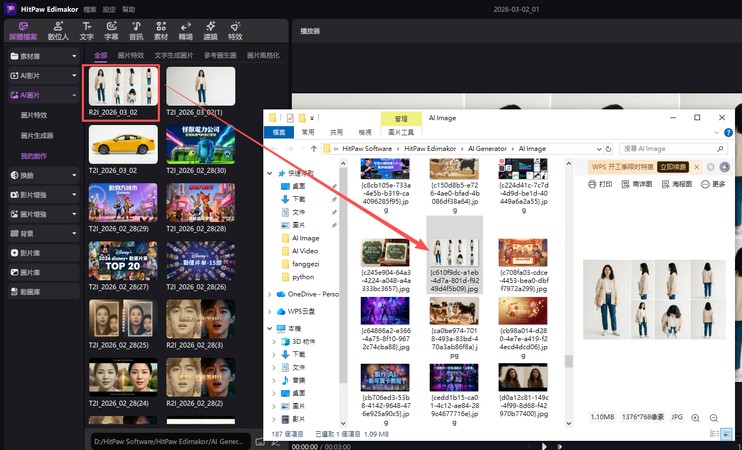Image resolution: width=742 pixels, height=450 pixels.
Task: Open the 設定 settings menu in HitPaw
Action: (109, 9)
